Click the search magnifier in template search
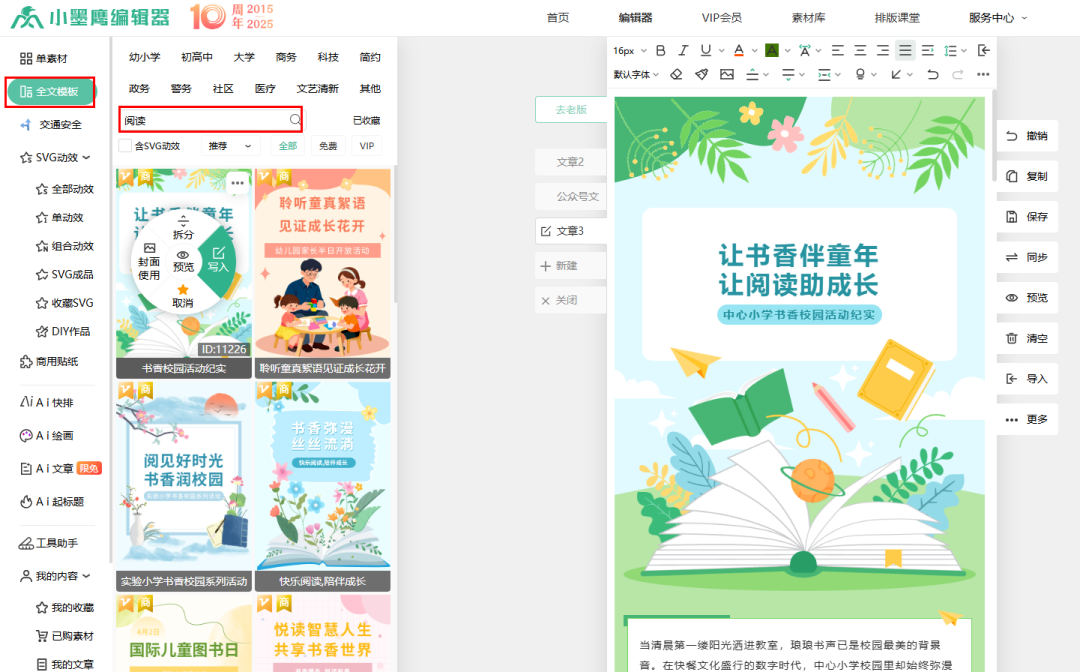This screenshot has width=1080, height=672. coord(295,120)
